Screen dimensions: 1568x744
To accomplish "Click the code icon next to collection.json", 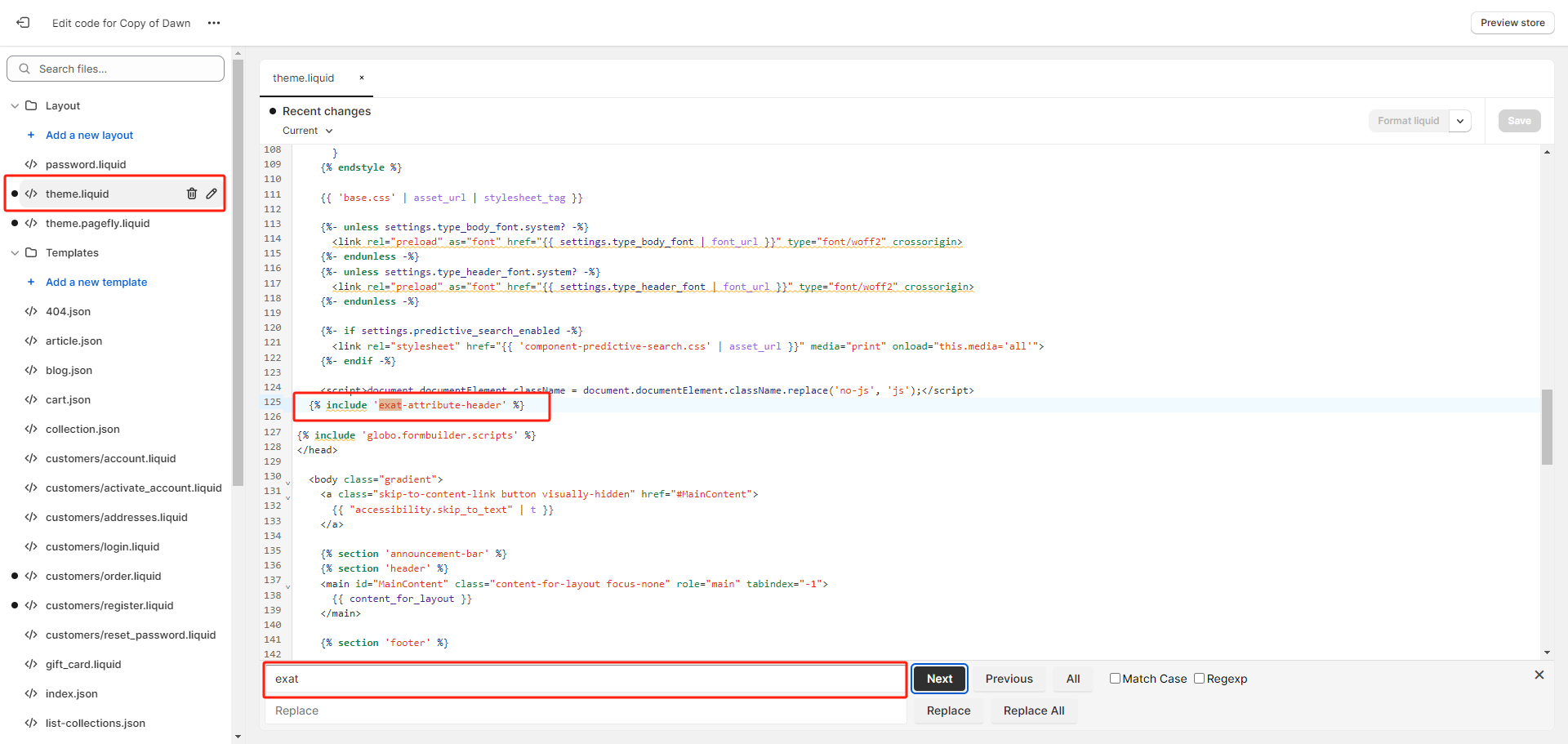I will [x=31, y=429].
